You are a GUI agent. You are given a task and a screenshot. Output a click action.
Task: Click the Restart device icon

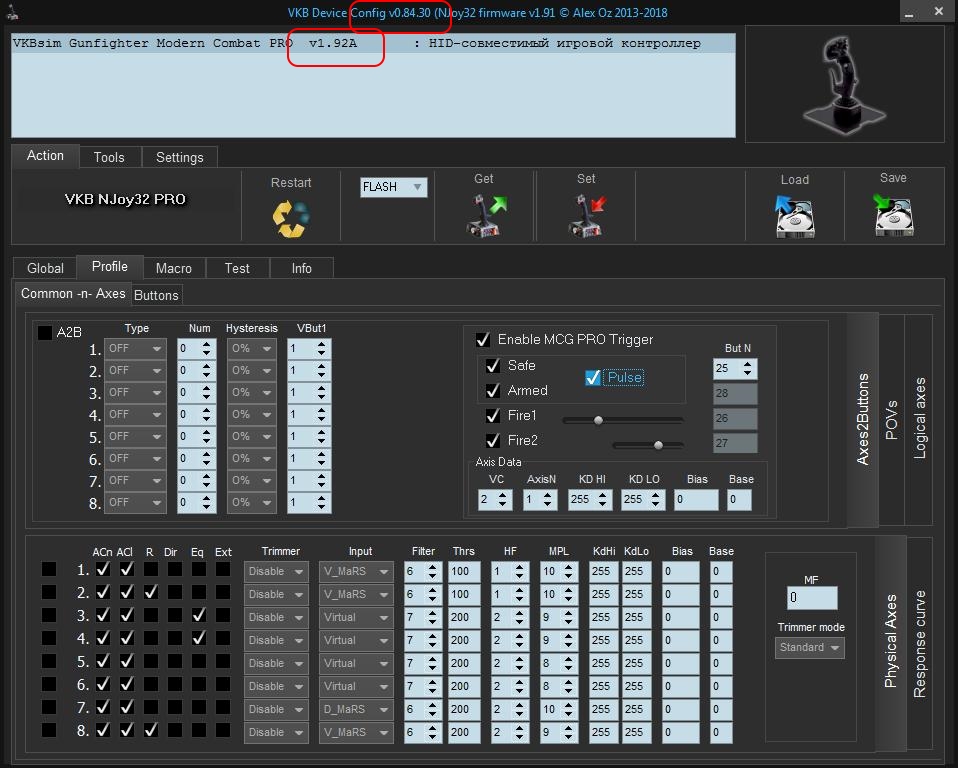pyautogui.click(x=291, y=218)
